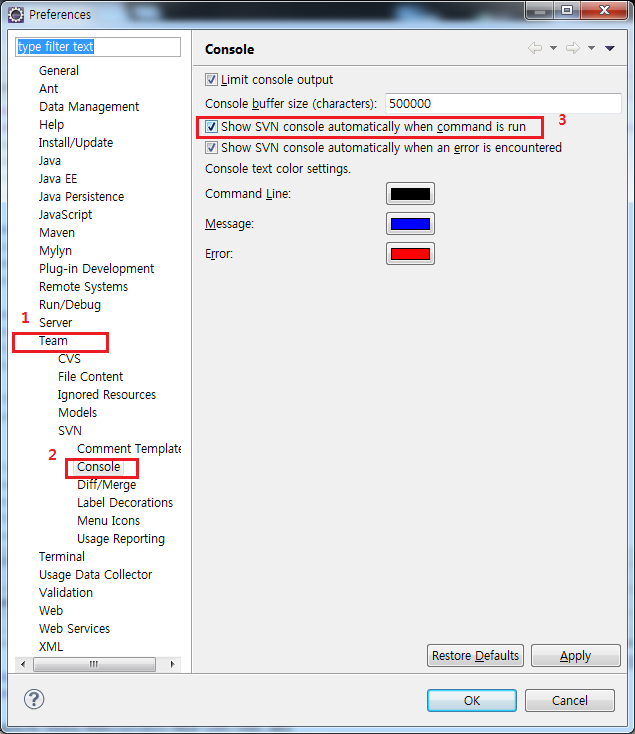Open the back history dropdown arrow
The width and height of the screenshot is (635, 734).
553,48
